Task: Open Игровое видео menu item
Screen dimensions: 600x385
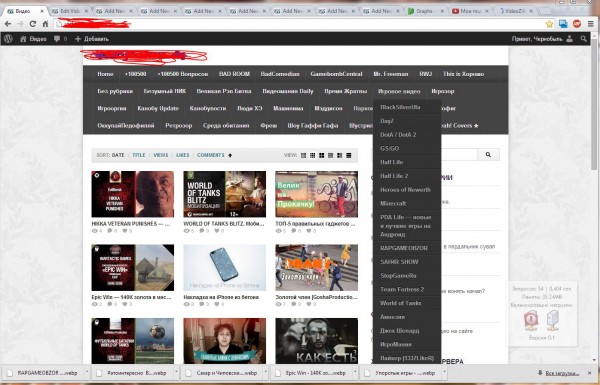Action: (x=399, y=91)
